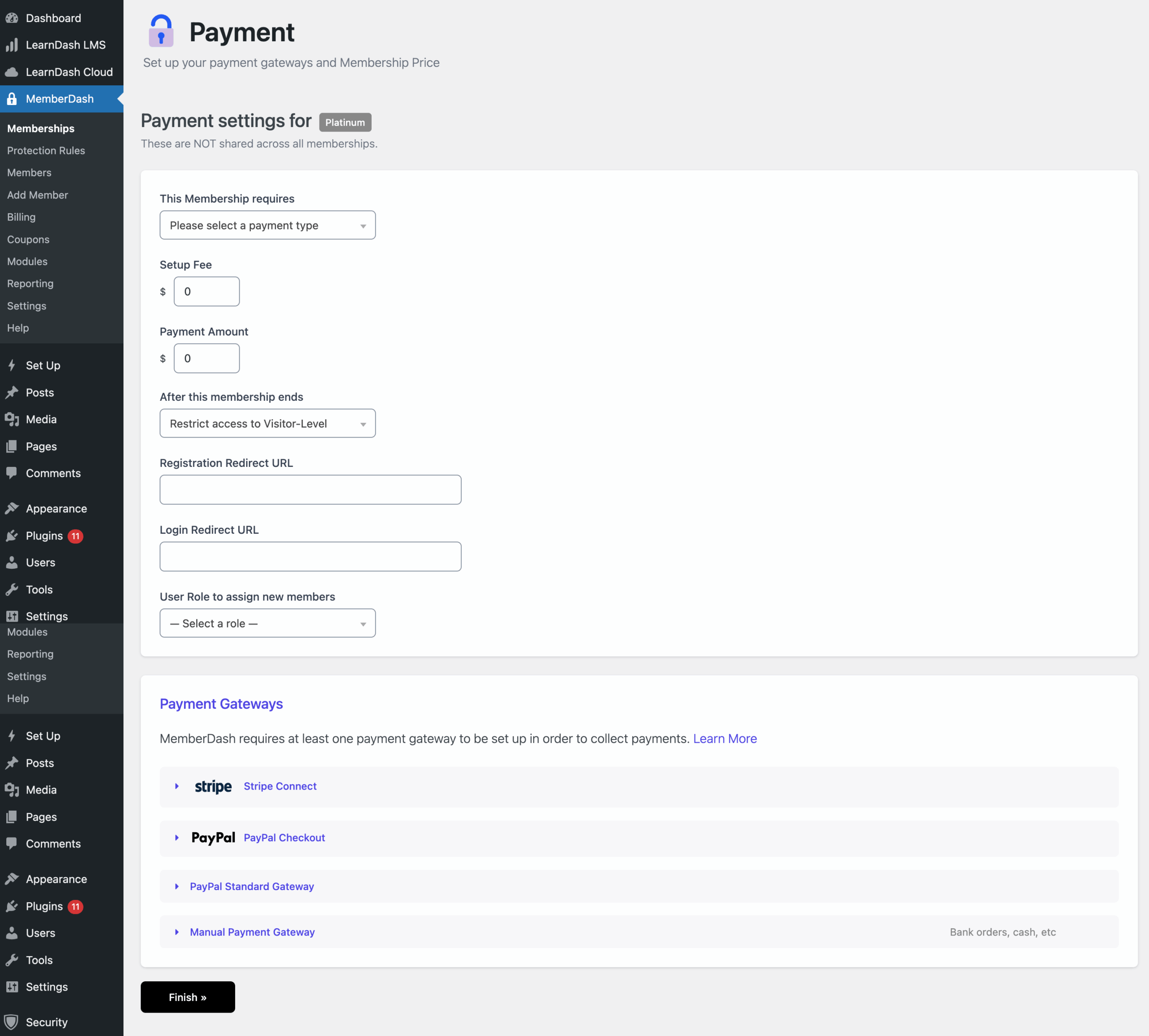Follow the Learn More link
1149x1036 pixels.
724,738
